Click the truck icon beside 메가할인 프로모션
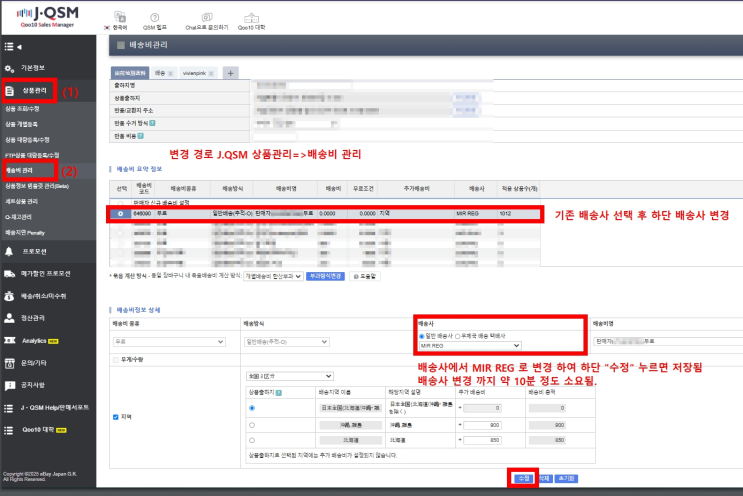This screenshot has width=743, height=496. pyautogui.click(x=9, y=274)
